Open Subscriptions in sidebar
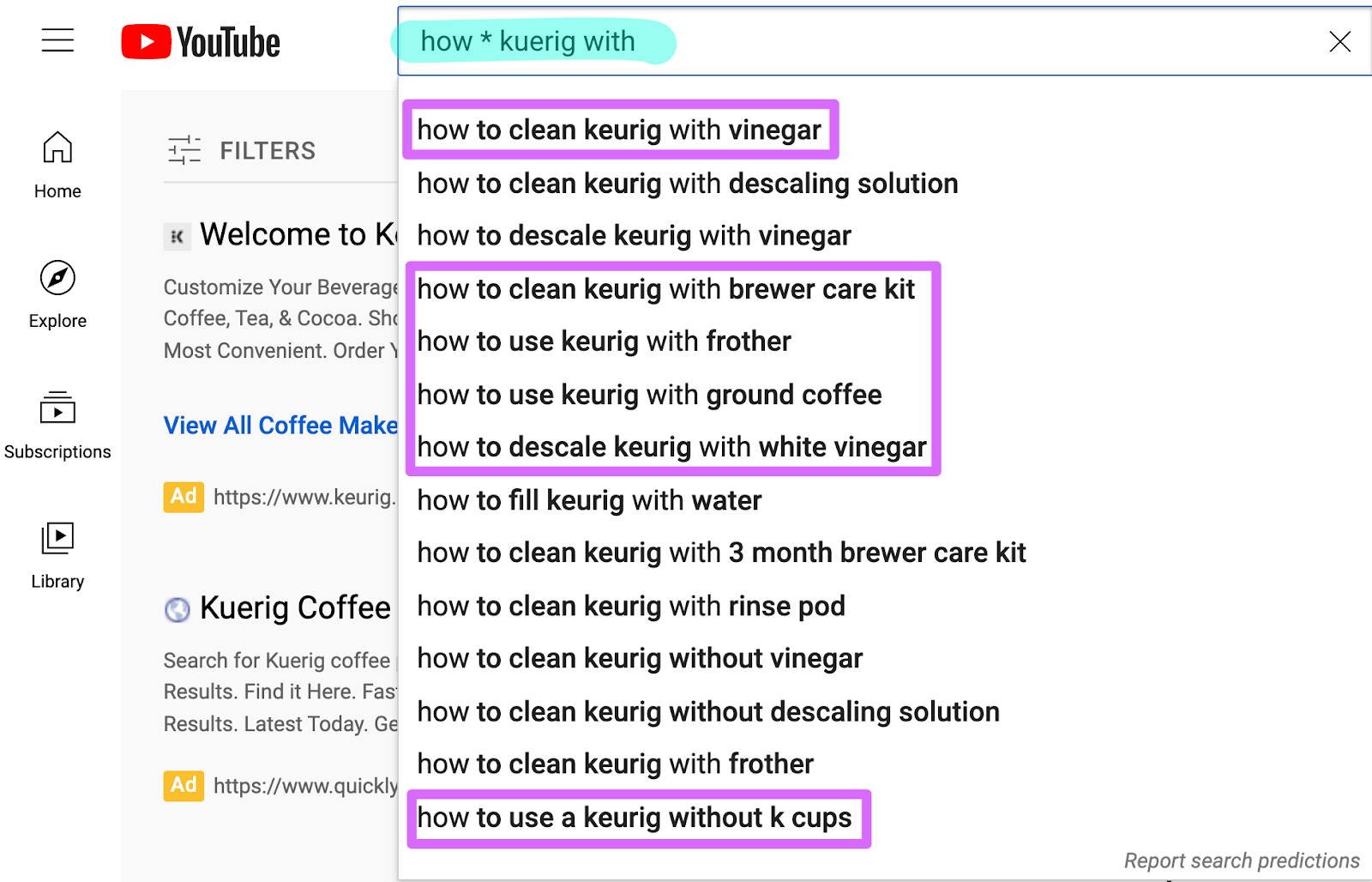1372x882 pixels. tap(57, 426)
